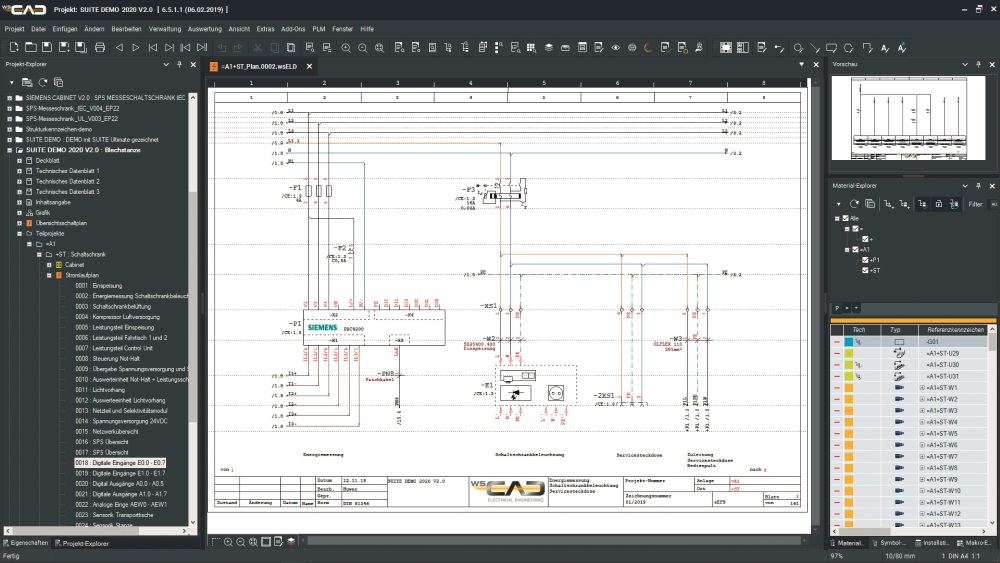Click the Filter input in Material-Explorer
The width and height of the screenshot is (1000, 563).
tap(994, 204)
